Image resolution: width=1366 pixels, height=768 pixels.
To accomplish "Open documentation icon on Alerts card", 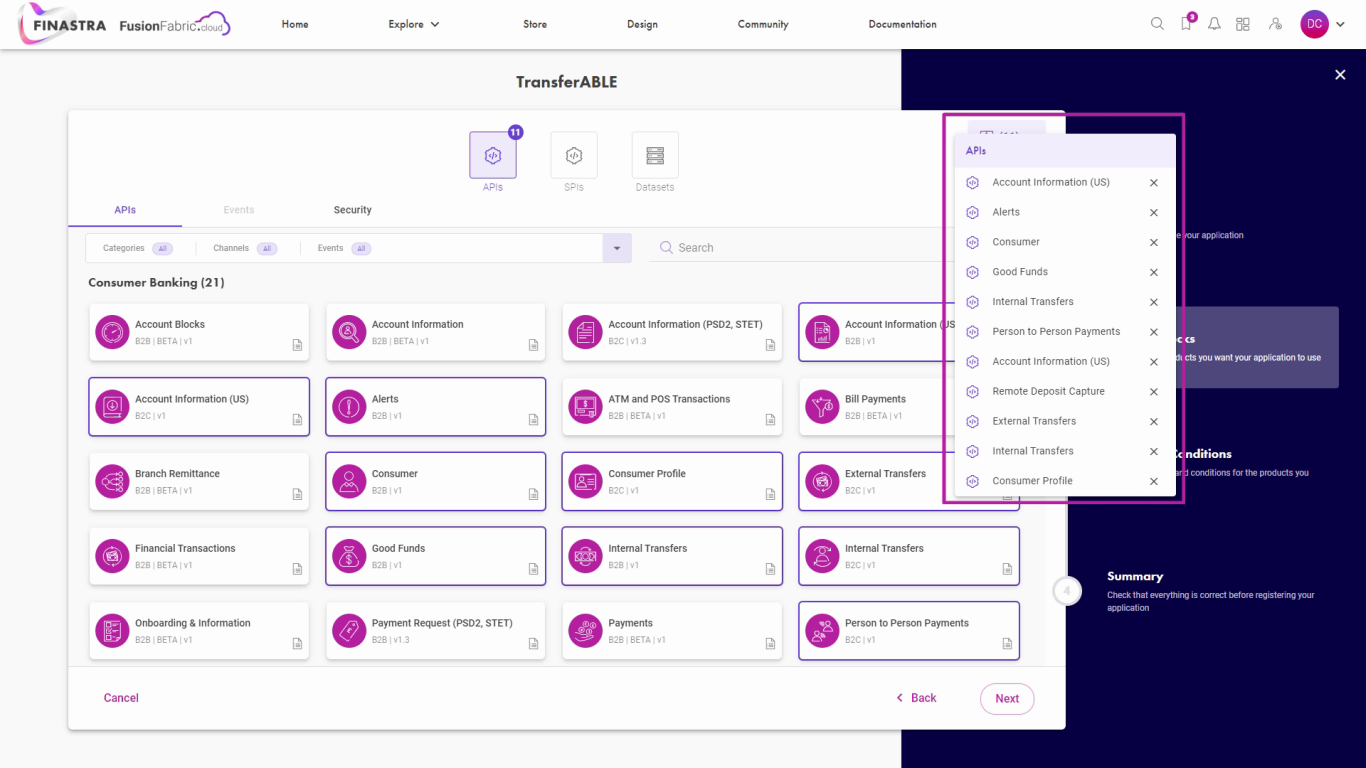I will click(x=534, y=420).
